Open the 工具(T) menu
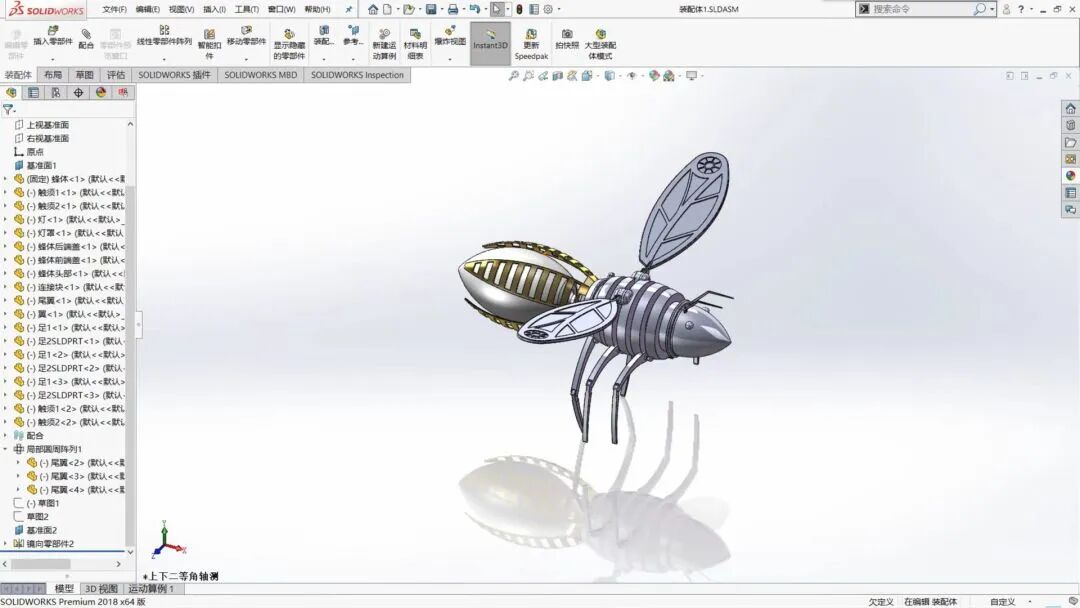 click(247, 10)
